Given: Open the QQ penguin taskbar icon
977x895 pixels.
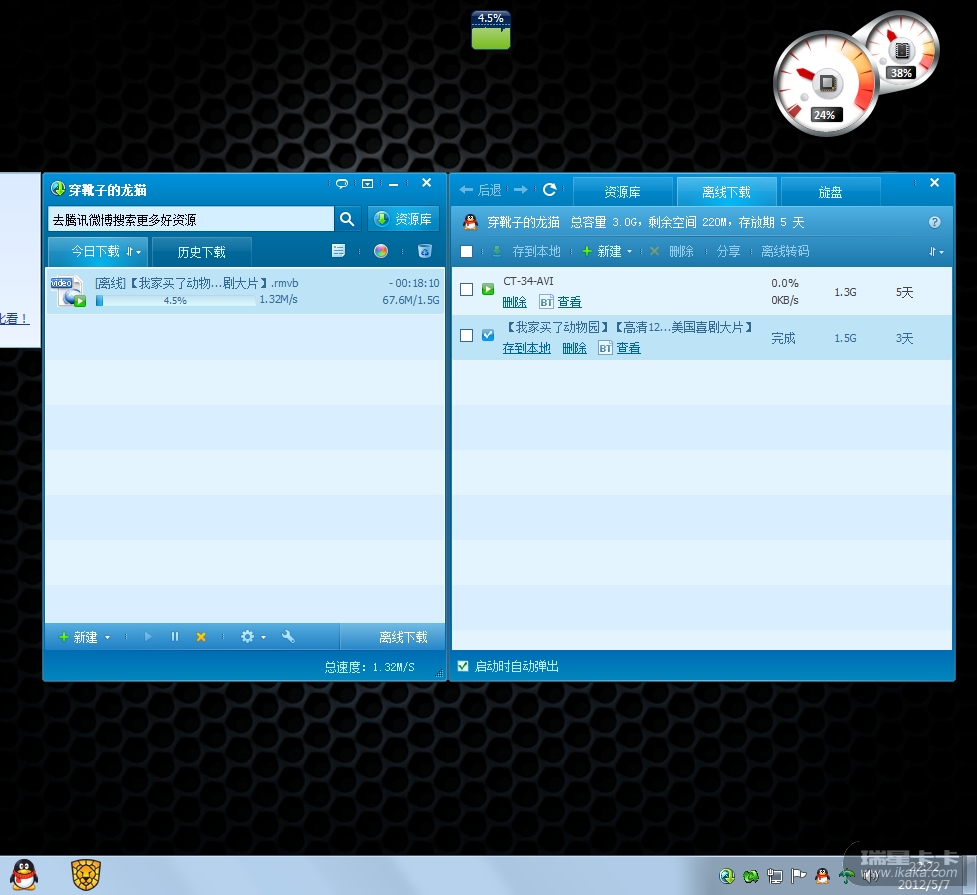Looking at the screenshot, I should pyautogui.click(x=24, y=874).
